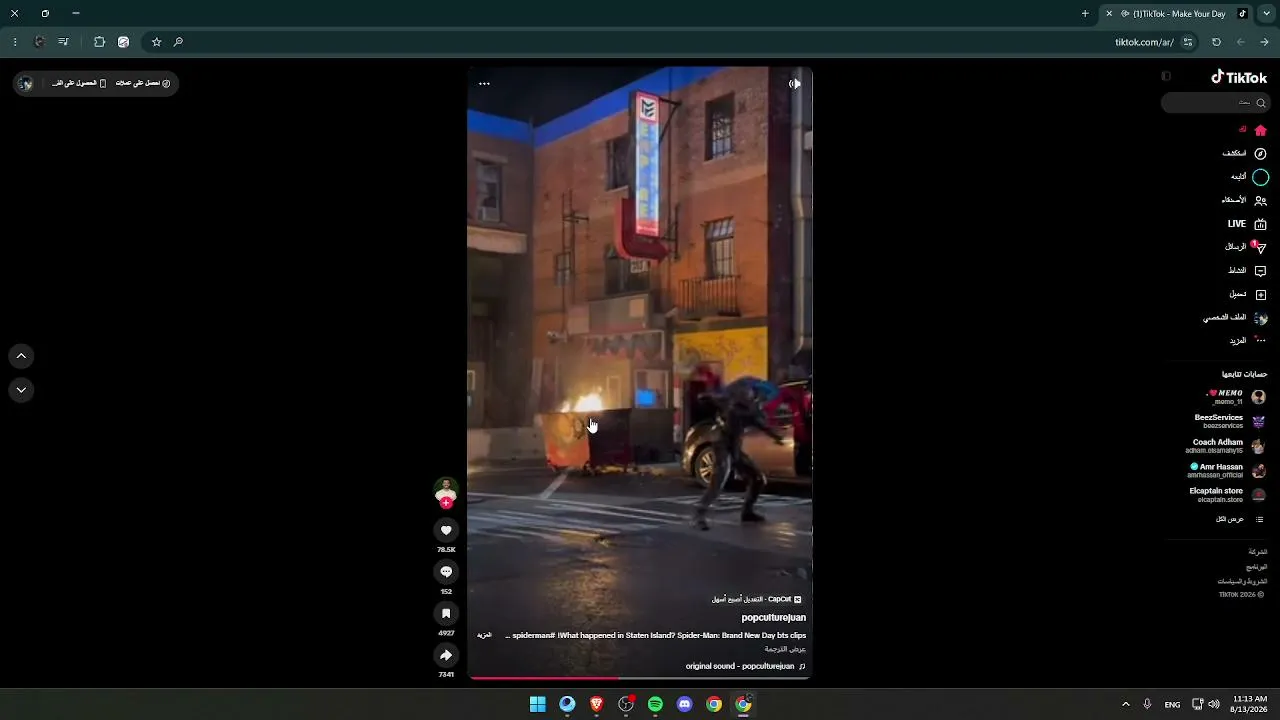Go to the next video with down arrow
This screenshot has height=720, width=1280.
pos(21,390)
